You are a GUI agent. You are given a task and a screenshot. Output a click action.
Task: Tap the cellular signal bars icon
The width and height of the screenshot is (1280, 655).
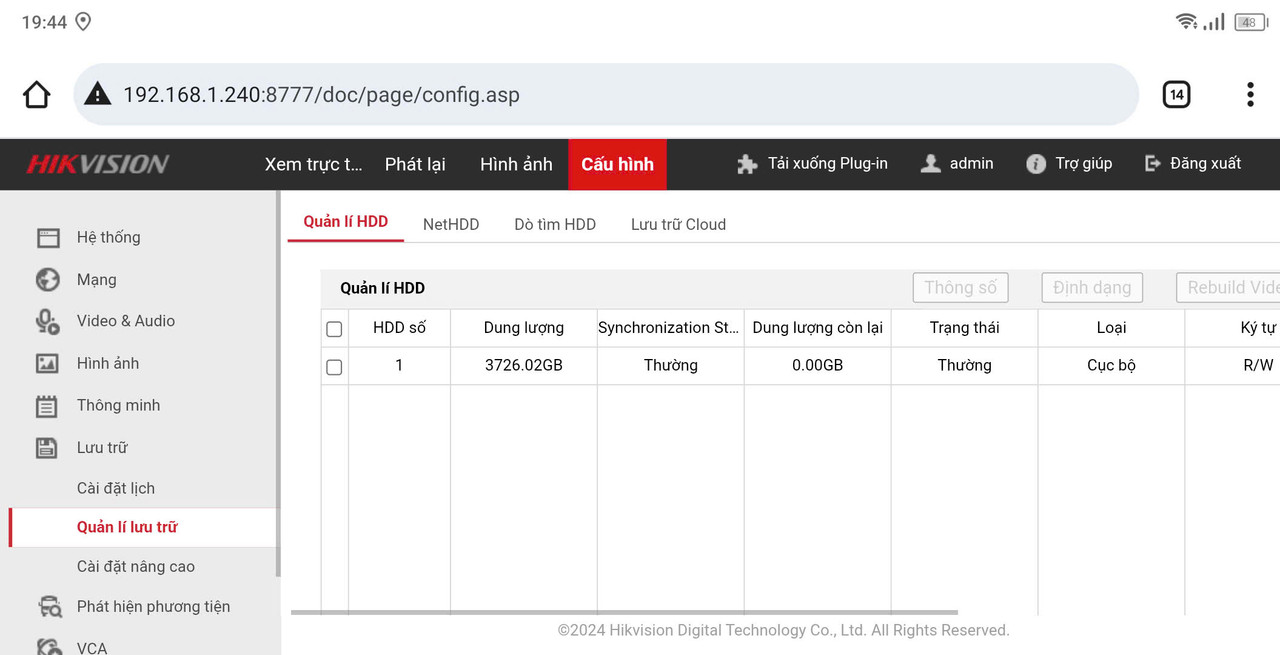pyautogui.click(x=1214, y=21)
